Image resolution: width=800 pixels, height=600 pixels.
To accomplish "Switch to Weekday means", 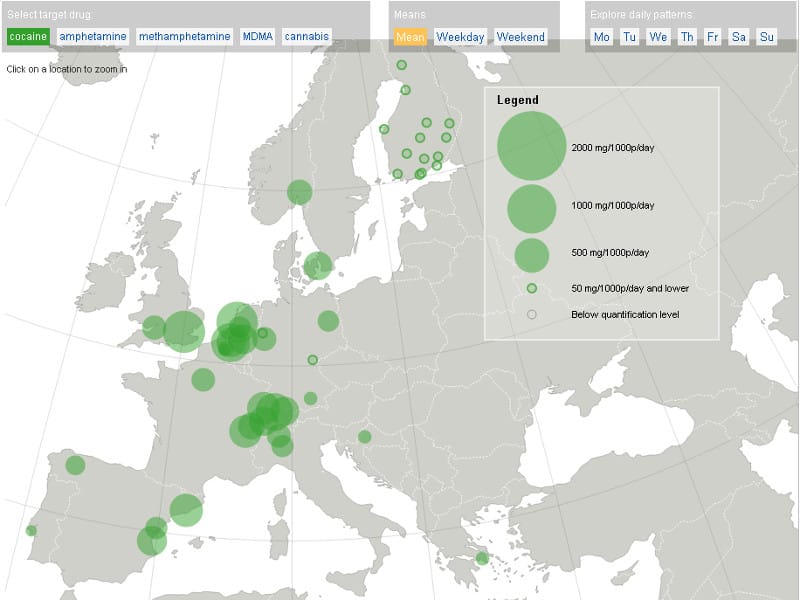I will click(x=460, y=37).
